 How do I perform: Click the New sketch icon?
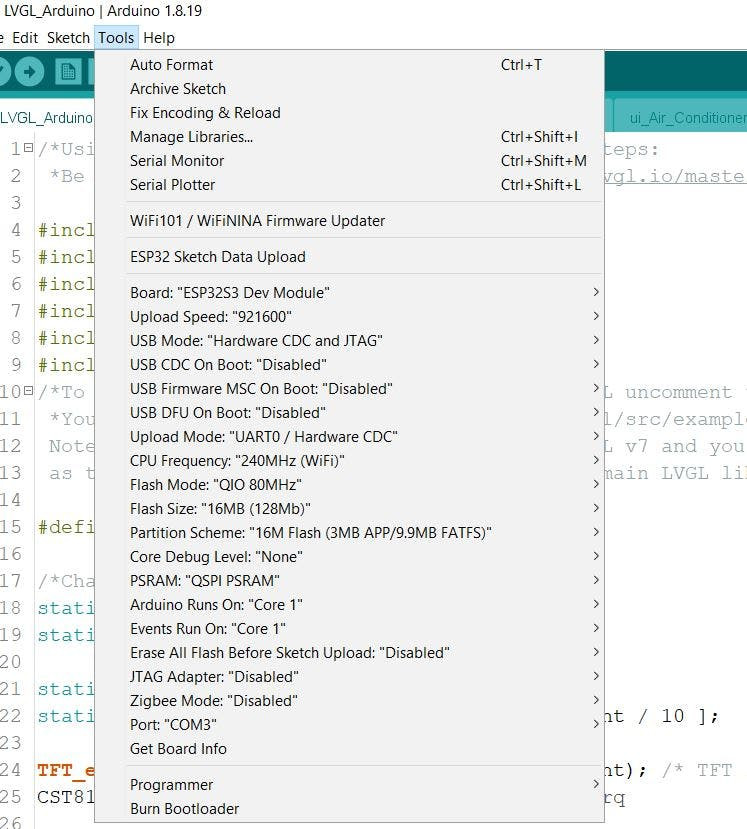pos(68,71)
